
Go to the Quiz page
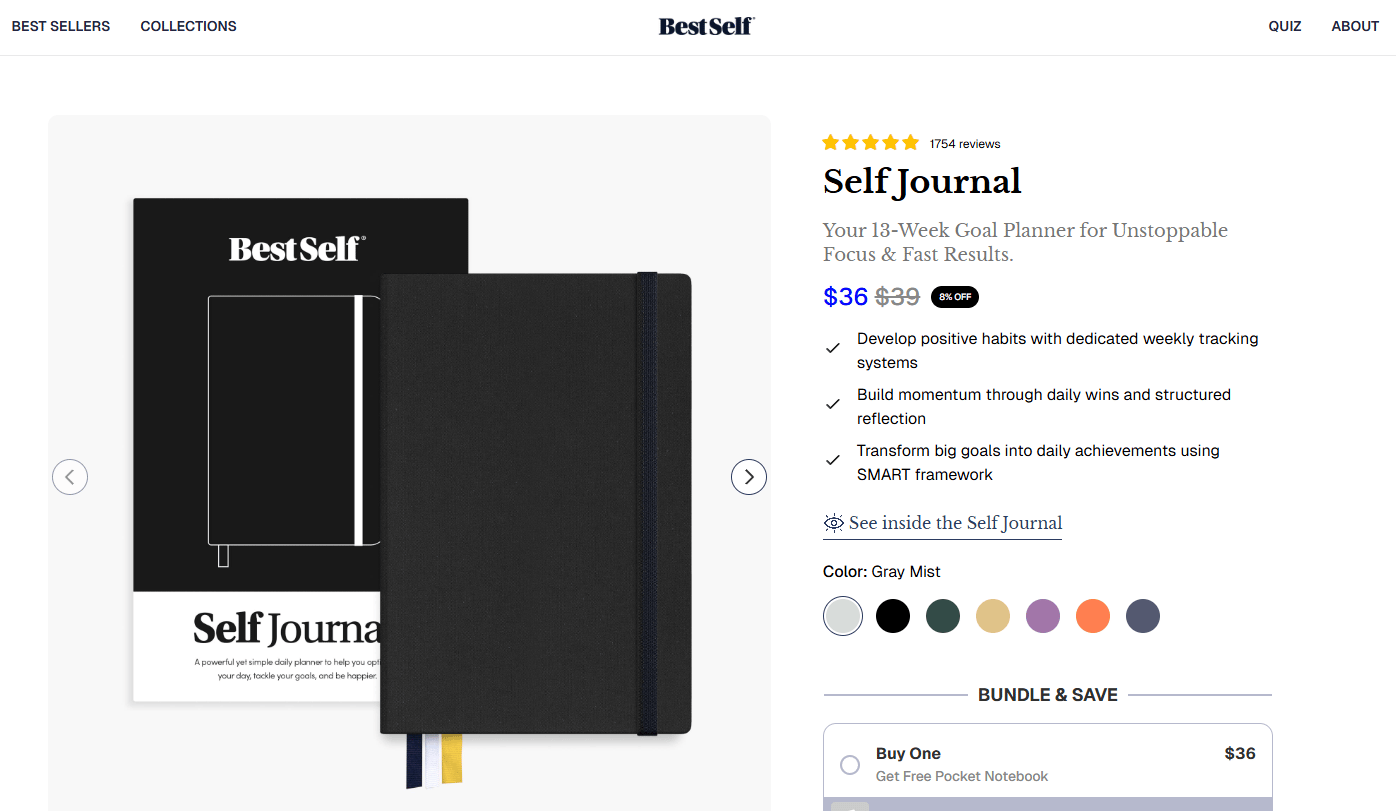pos(1285,26)
